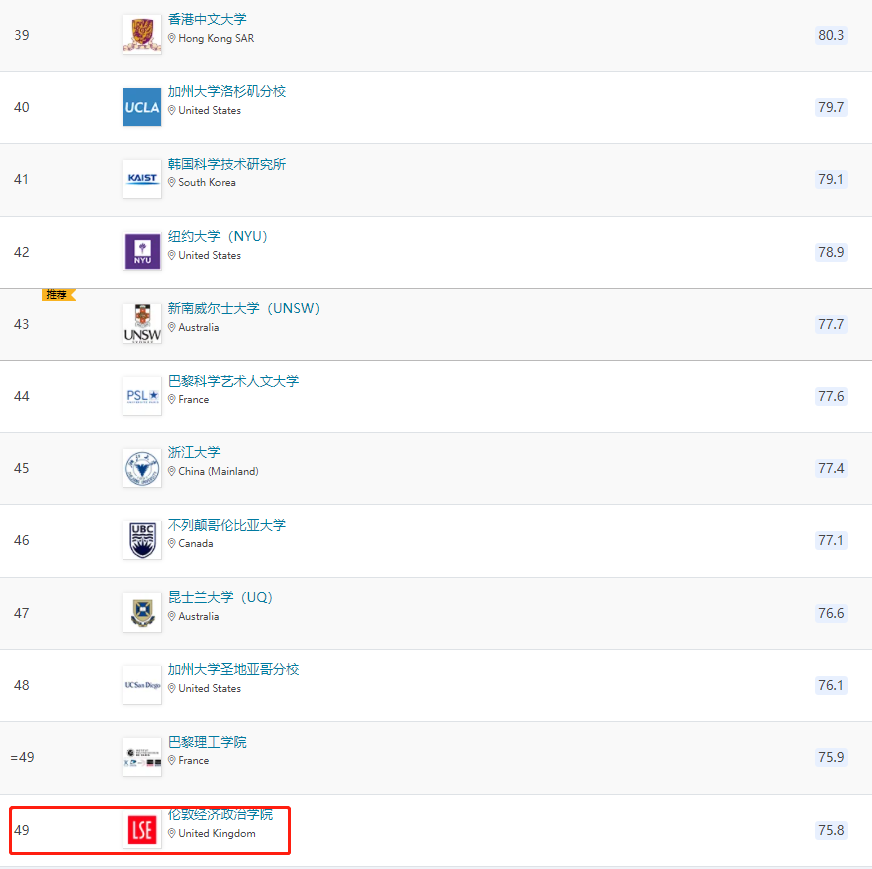
Task: Open 加州大学洛杉矶分校 university page
Action: coord(227,91)
